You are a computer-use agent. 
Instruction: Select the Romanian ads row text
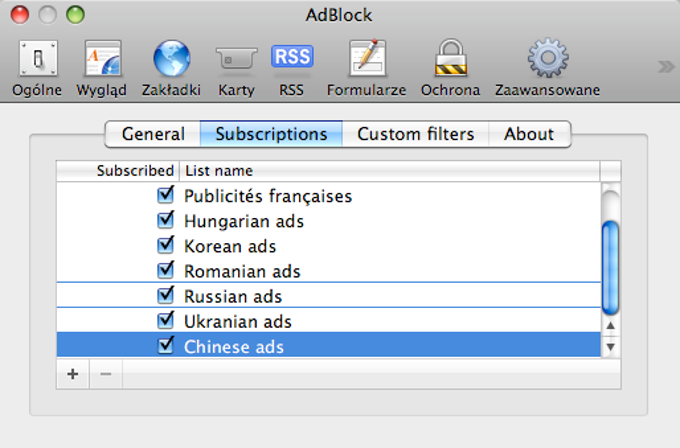pyautogui.click(x=242, y=271)
